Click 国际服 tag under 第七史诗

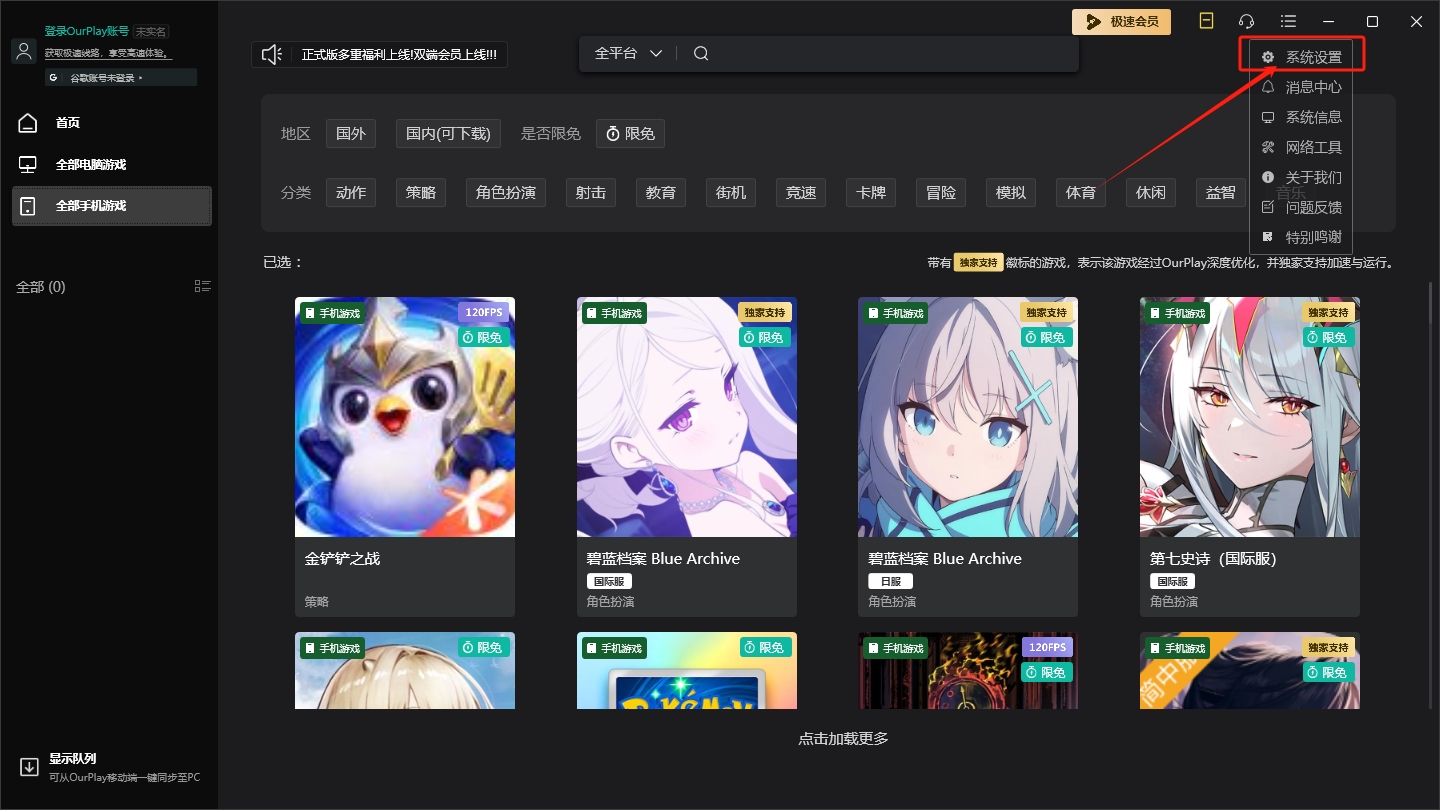(1172, 581)
